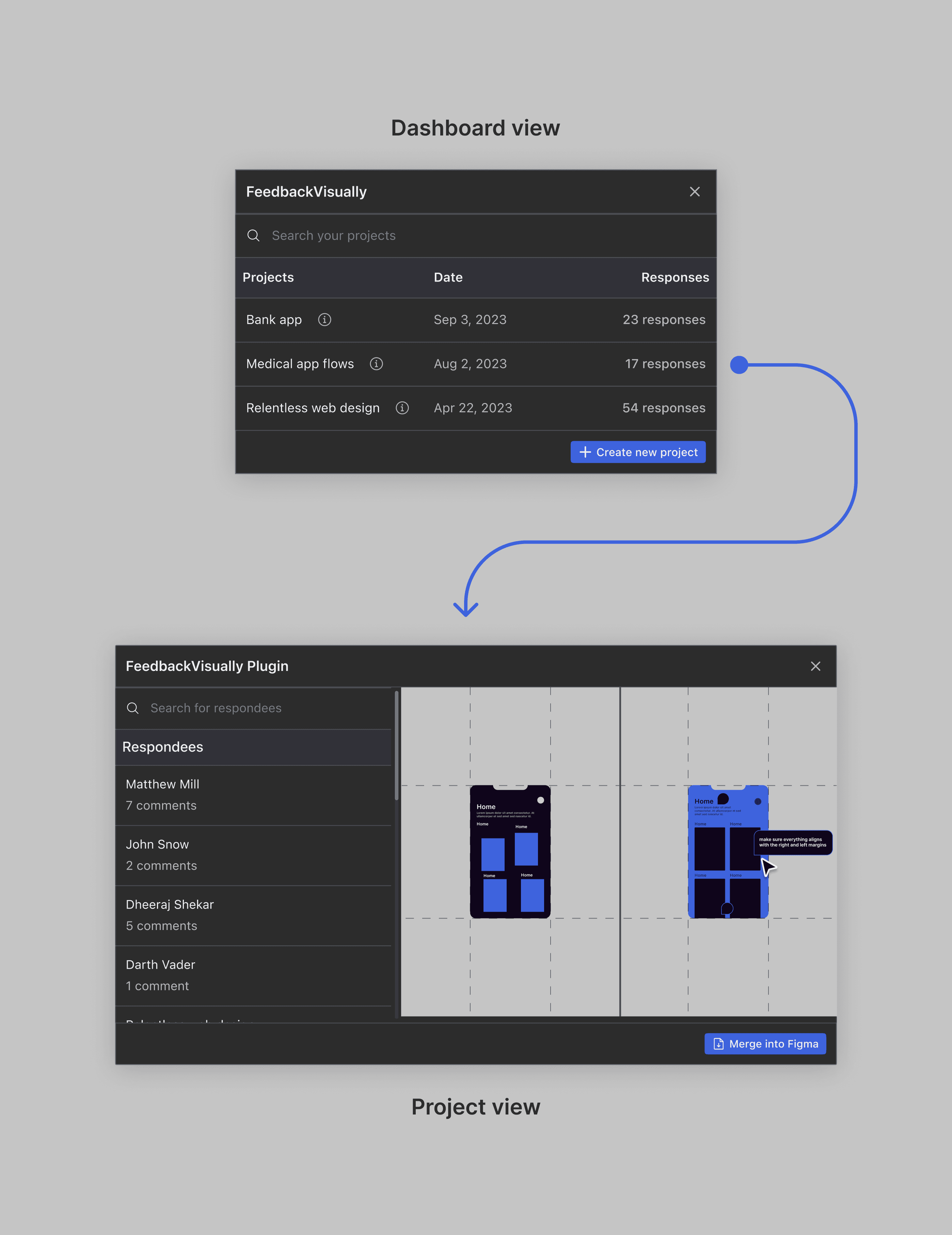
Task: Click the magnifier icon in respondees search
Action: point(133,708)
